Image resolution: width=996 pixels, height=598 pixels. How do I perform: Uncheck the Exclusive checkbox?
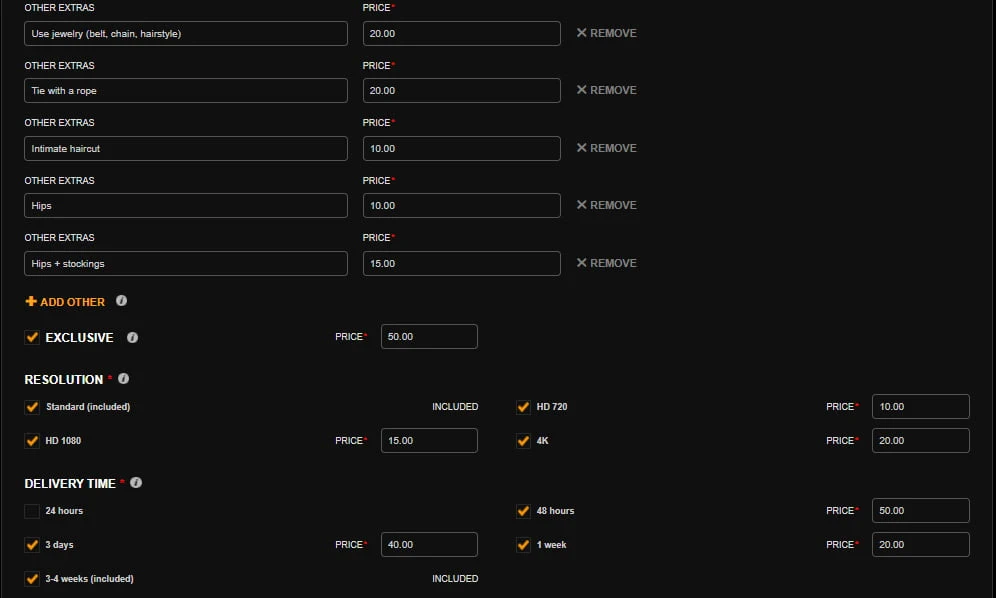point(32,338)
